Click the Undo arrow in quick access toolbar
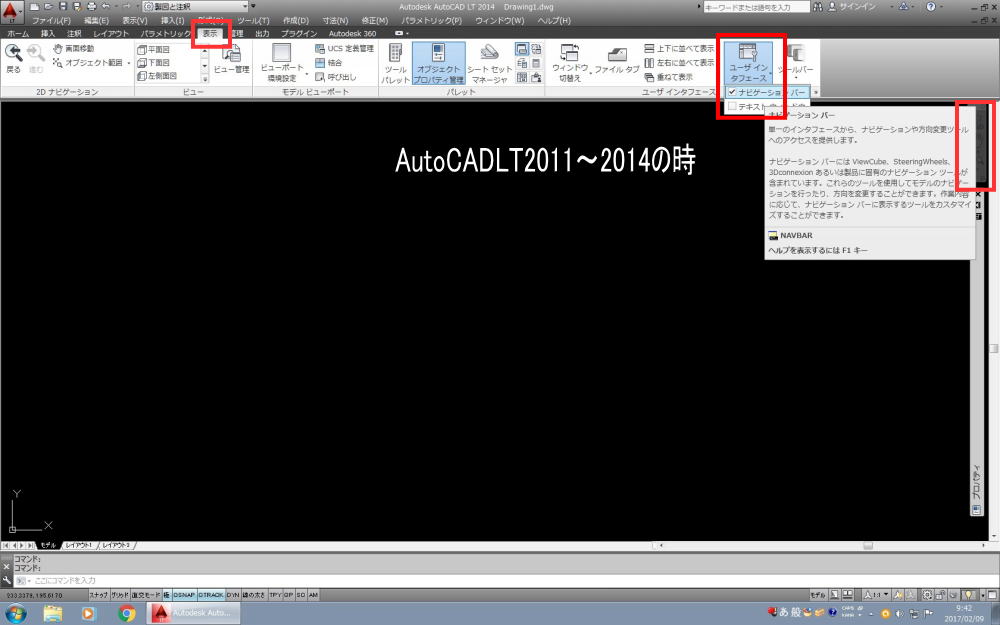Viewport: 1000px width, 625px height. [106, 6]
